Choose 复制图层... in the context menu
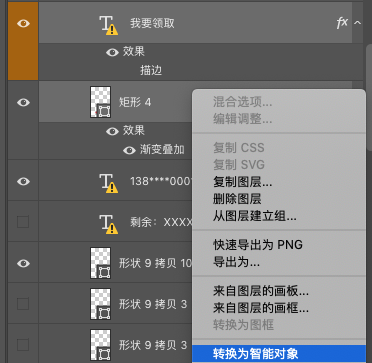 (243, 182)
